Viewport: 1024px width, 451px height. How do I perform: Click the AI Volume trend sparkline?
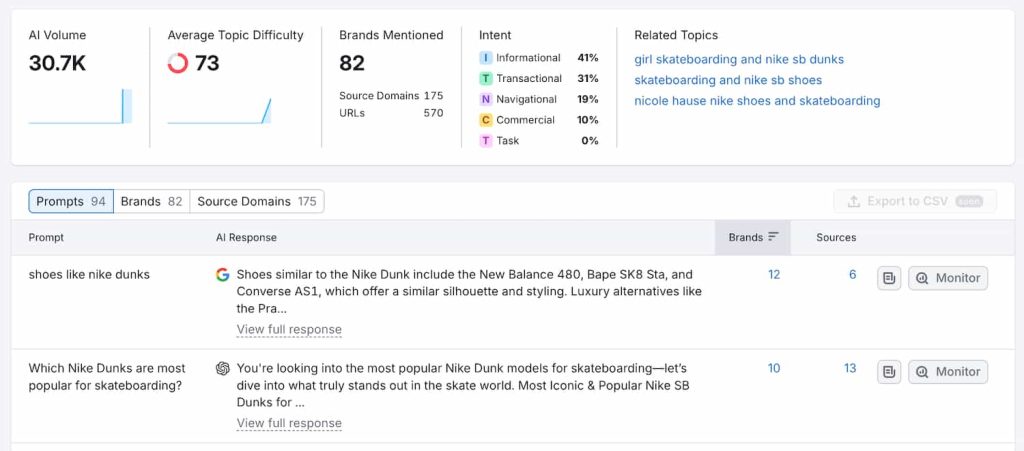[x=80, y=106]
